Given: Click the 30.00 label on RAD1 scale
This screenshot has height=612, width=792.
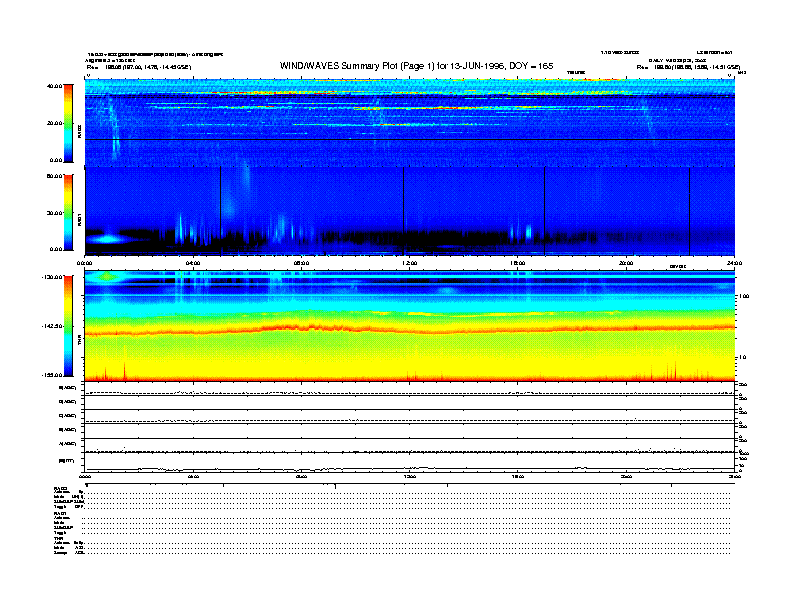Looking at the screenshot, I should pyautogui.click(x=54, y=213).
